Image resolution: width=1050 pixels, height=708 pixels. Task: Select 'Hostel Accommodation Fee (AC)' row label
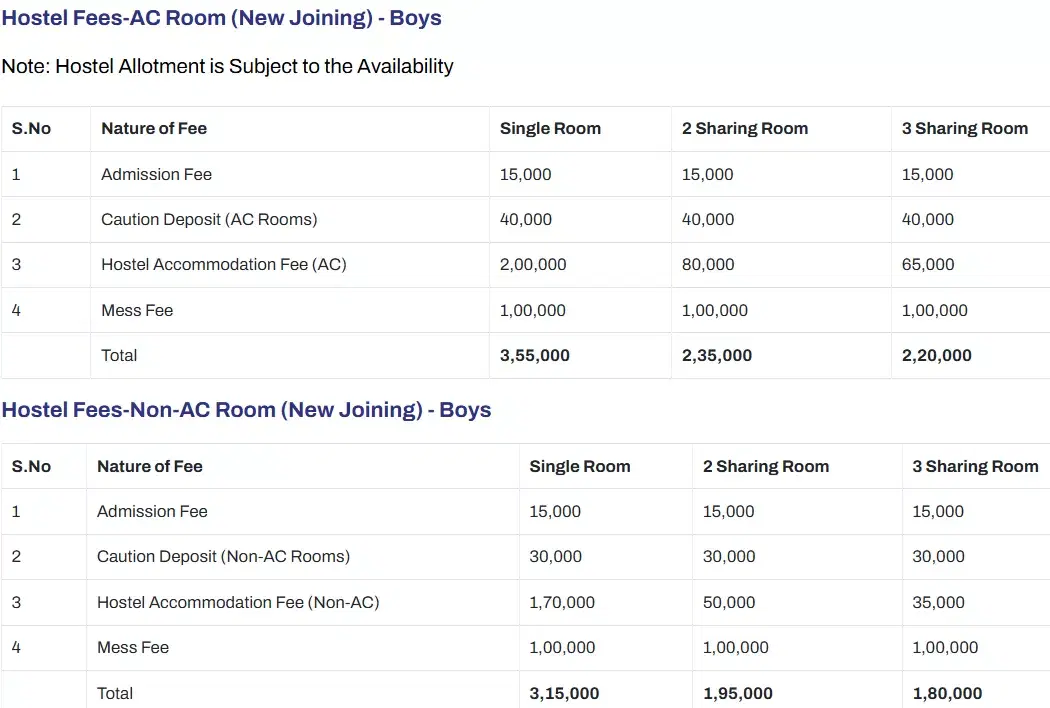pos(223,265)
